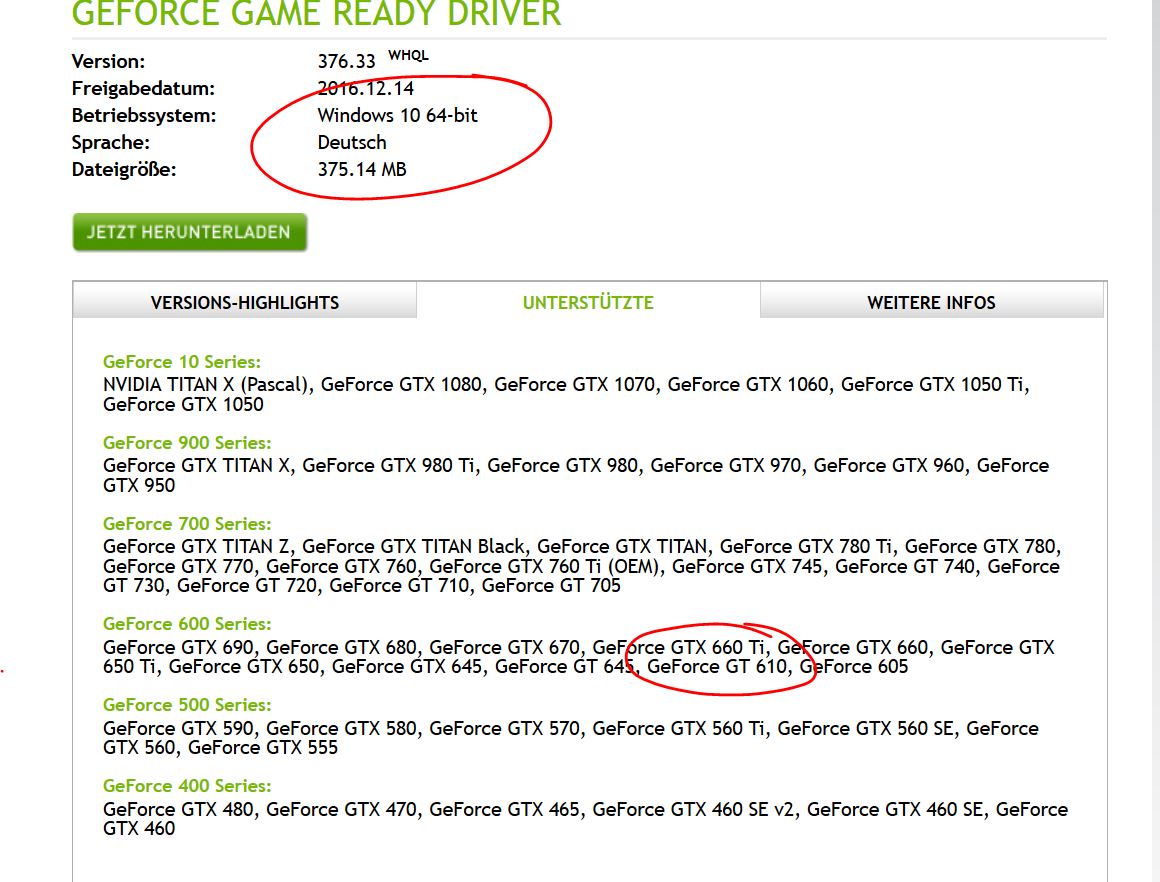Screen dimensions: 1160x882
Task: Click the GeForce GTX 570 entry
Action: tap(505, 729)
